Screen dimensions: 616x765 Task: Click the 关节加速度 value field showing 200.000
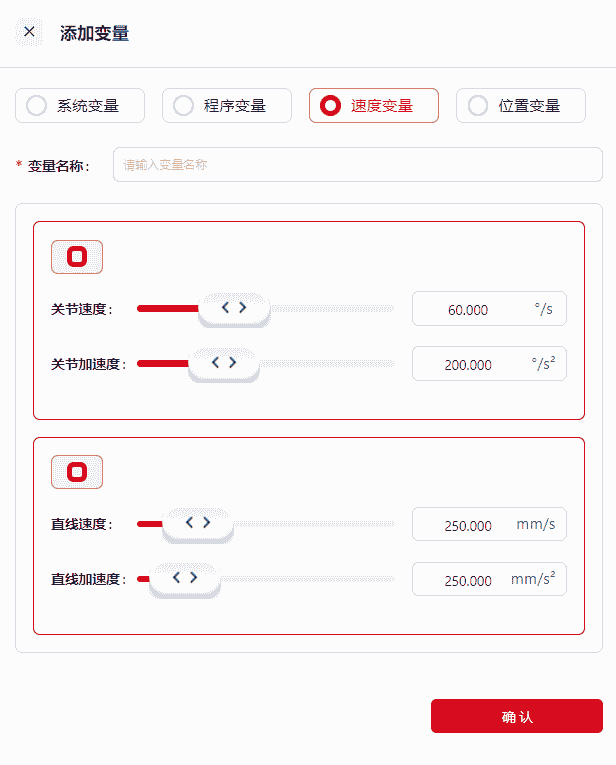click(x=470, y=364)
